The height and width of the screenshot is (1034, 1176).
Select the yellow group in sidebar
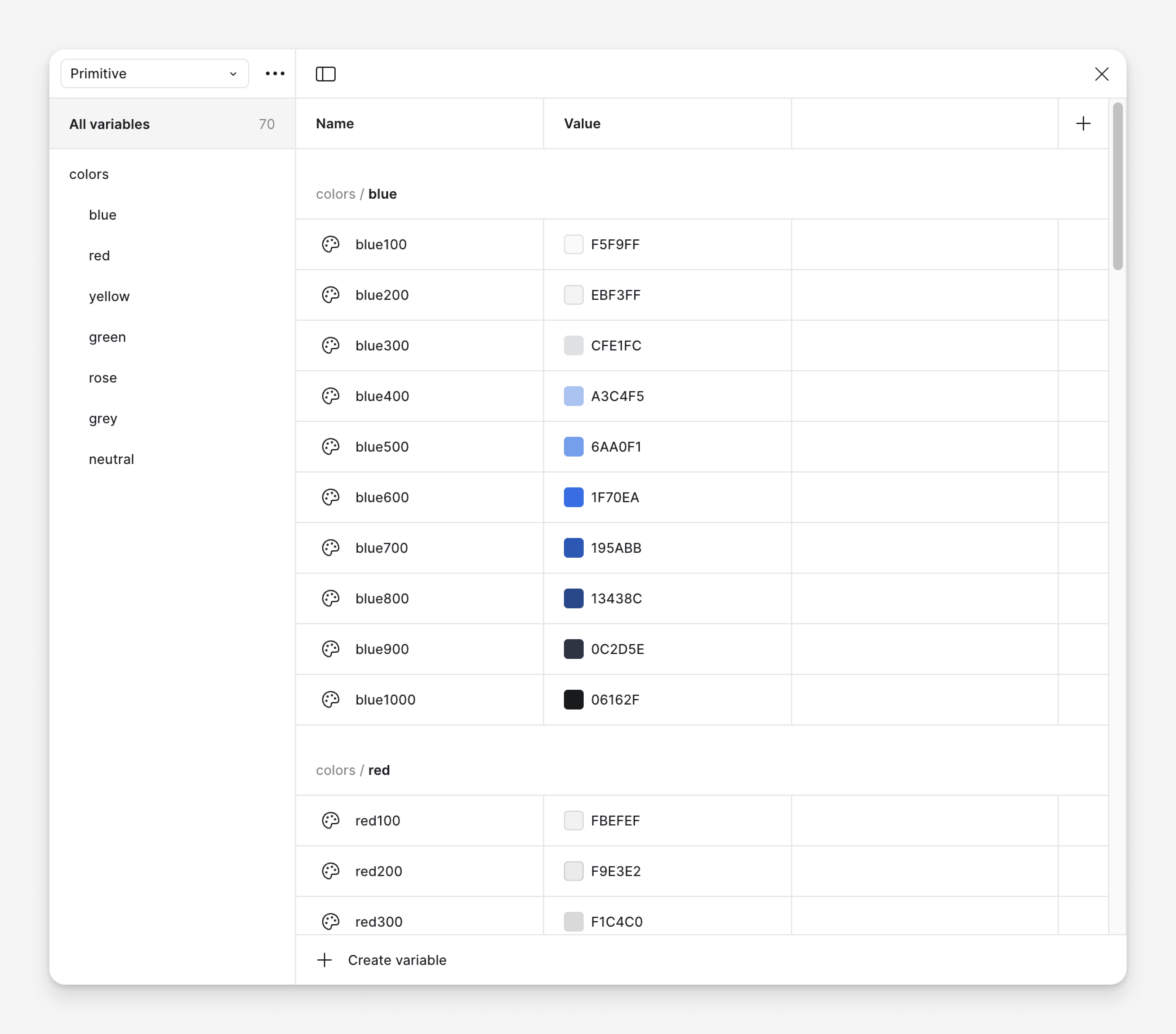click(x=109, y=296)
